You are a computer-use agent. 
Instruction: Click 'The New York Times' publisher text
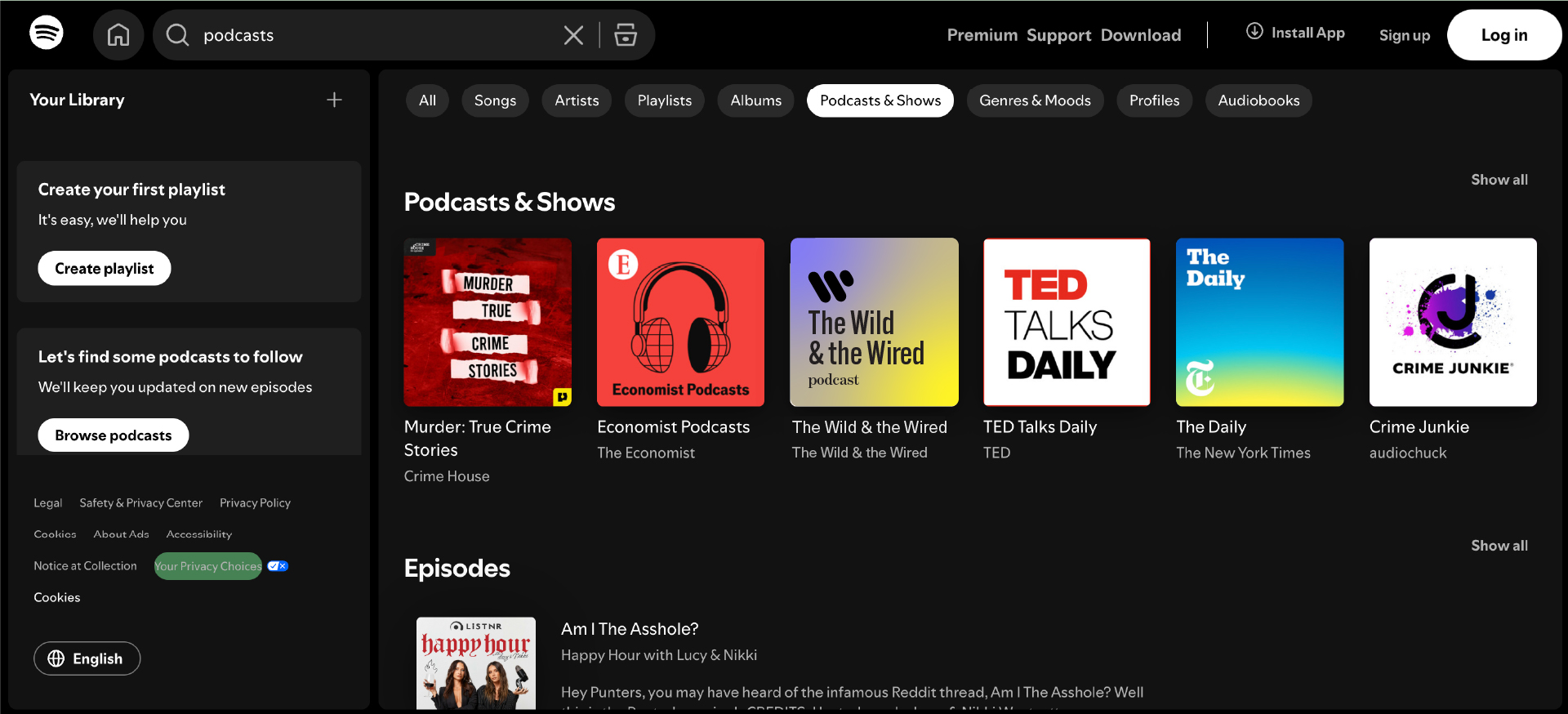pyautogui.click(x=1243, y=453)
